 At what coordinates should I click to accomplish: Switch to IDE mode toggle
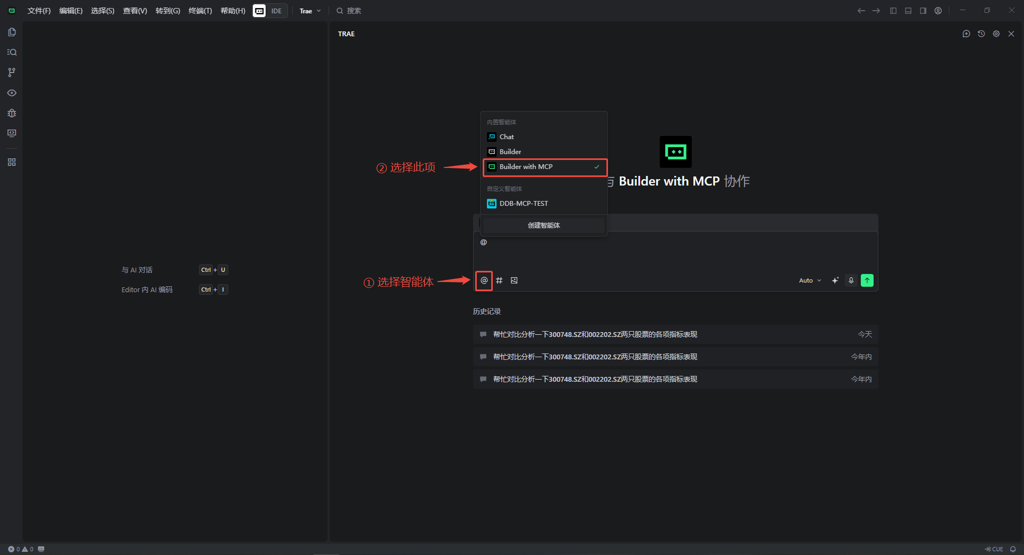(277, 11)
